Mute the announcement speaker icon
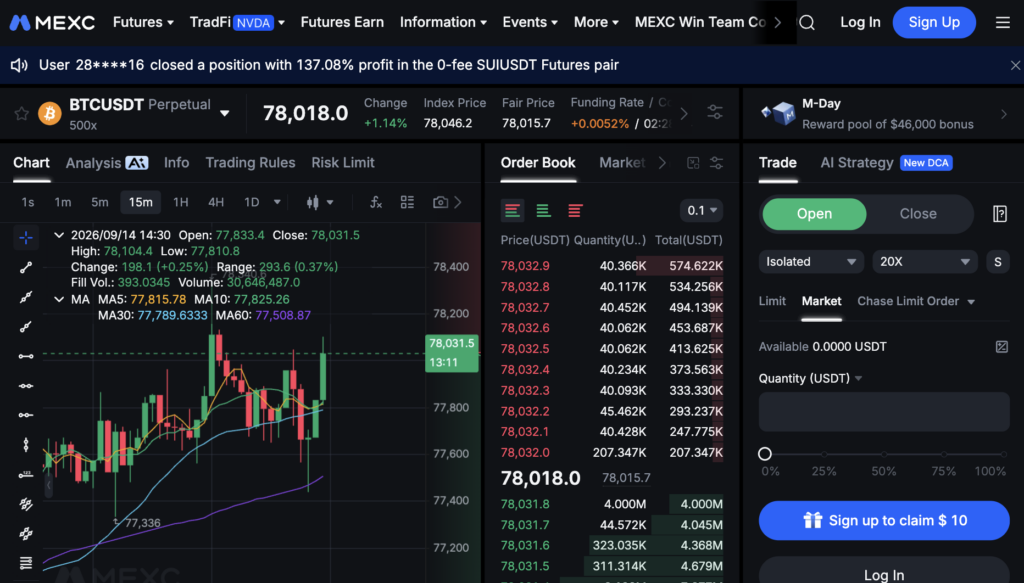Image resolution: width=1024 pixels, height=583 pixels. tap(19, 65)
